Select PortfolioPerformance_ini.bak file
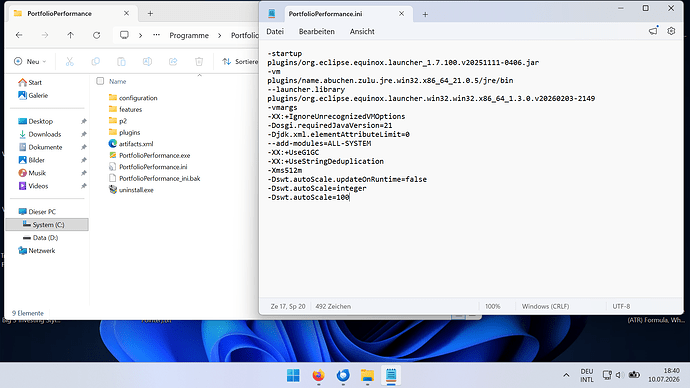 coord(154,178)
